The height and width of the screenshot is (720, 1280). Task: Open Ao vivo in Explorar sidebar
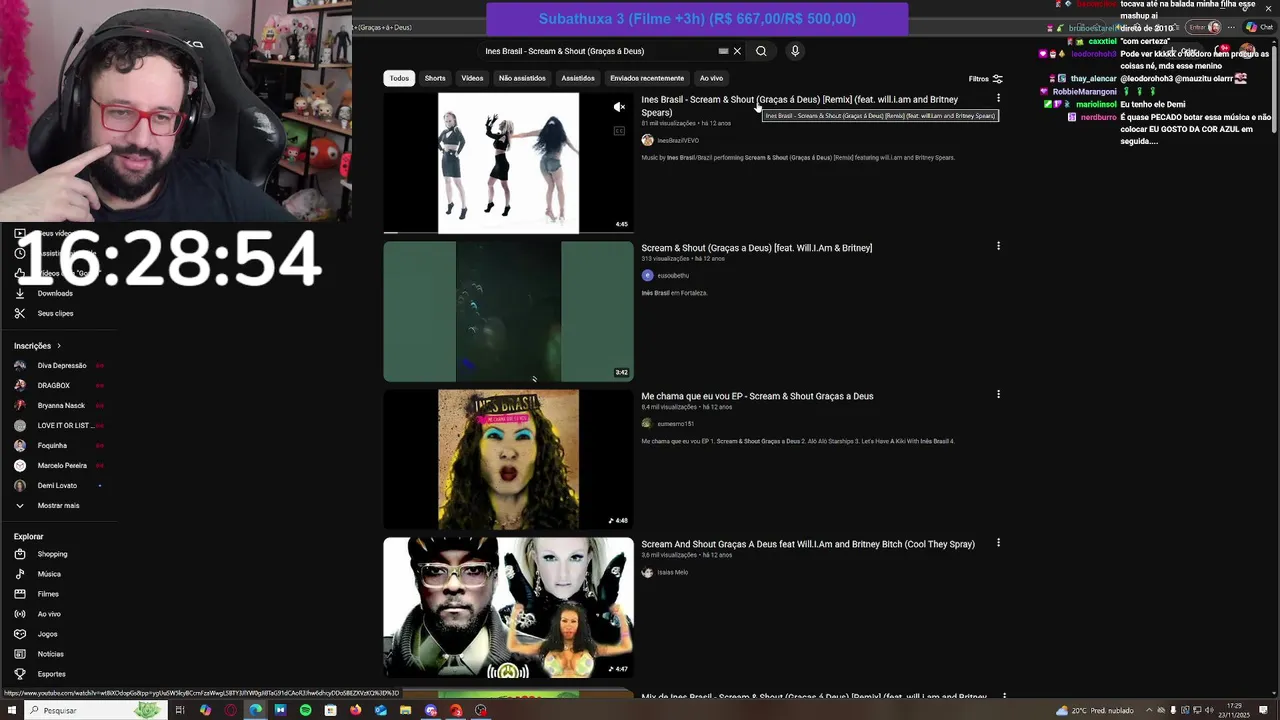[x=49, y=614]
